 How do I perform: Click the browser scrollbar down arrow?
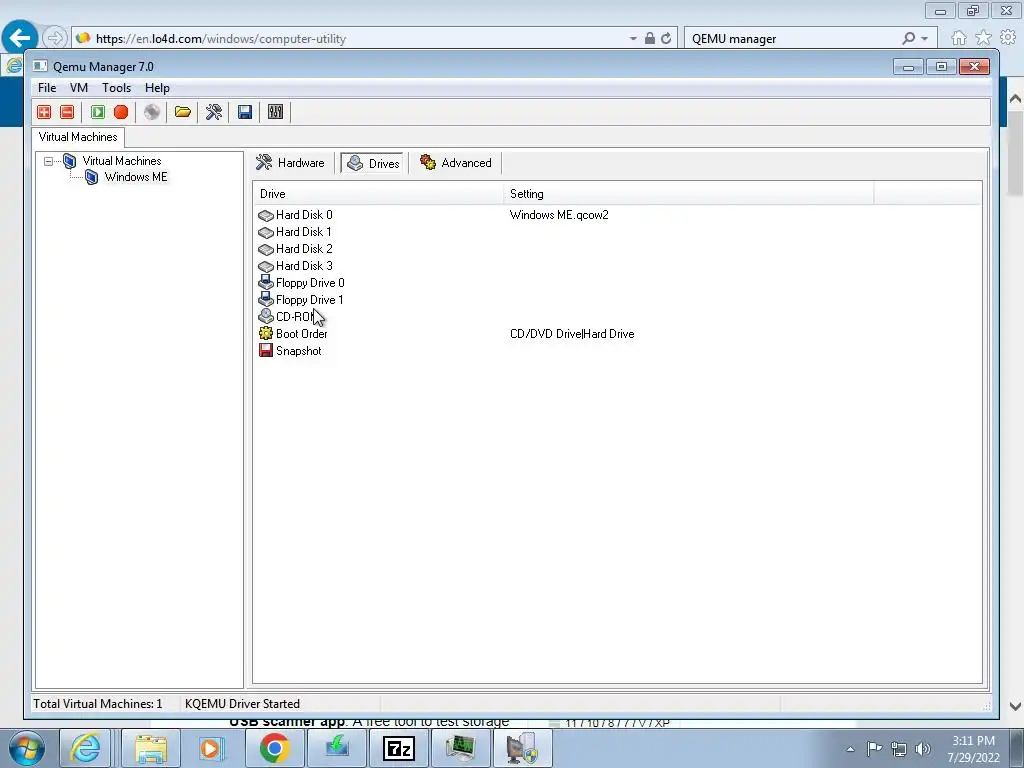(x=1015, y=705)
